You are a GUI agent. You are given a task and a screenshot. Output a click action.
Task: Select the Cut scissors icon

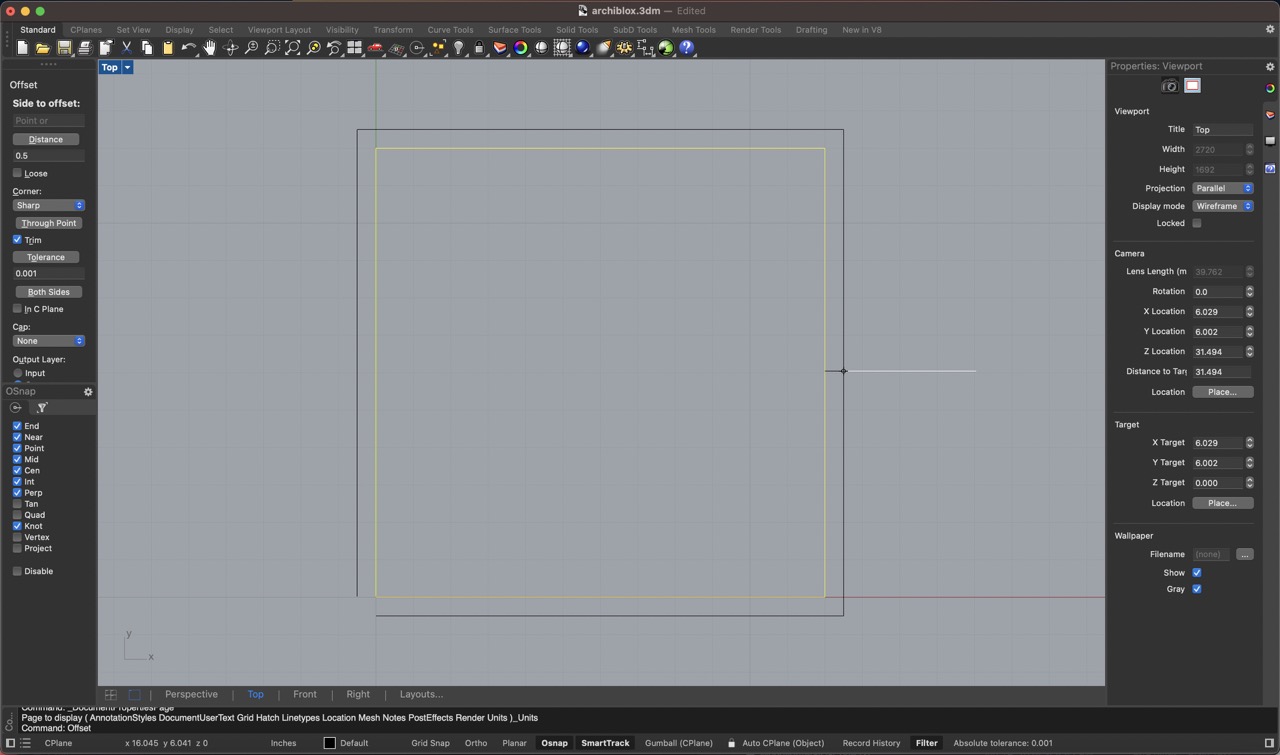tap(127, 48)
